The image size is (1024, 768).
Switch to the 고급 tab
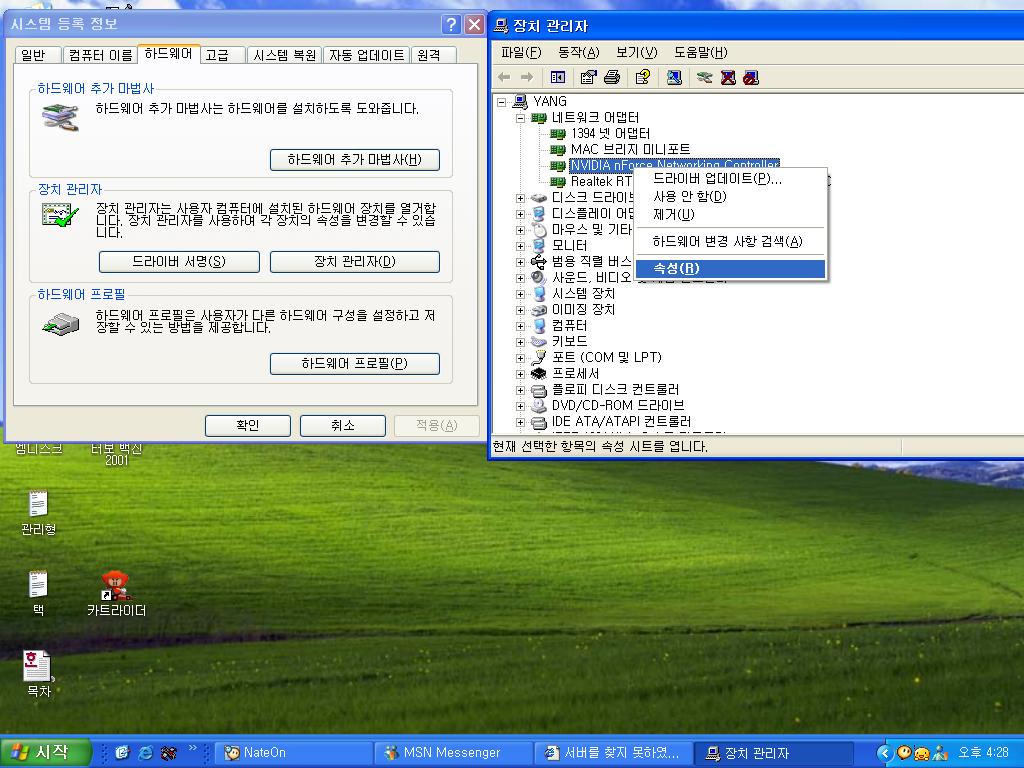(218, 55)
